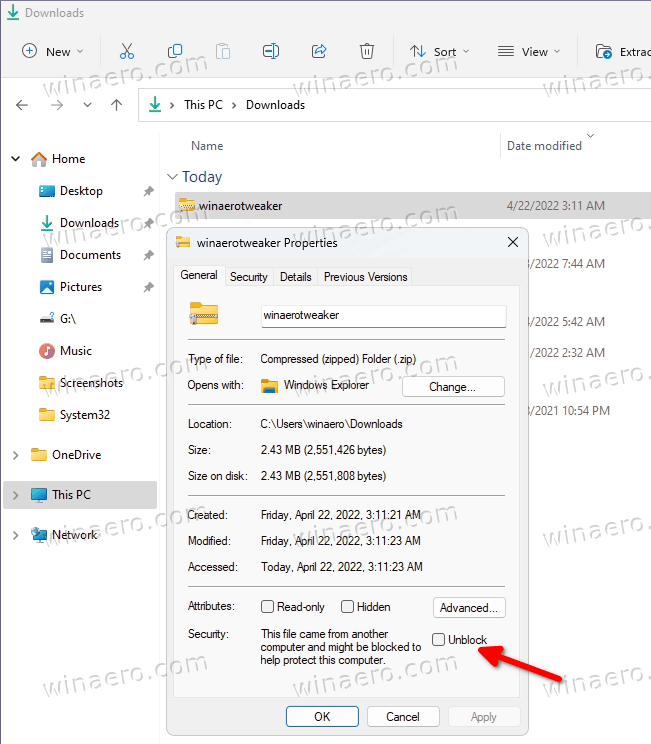Screen dimensions: 651x744
Task: Click chevron after This PC in path
Action: pyautogui.click(x=234, y=105)
